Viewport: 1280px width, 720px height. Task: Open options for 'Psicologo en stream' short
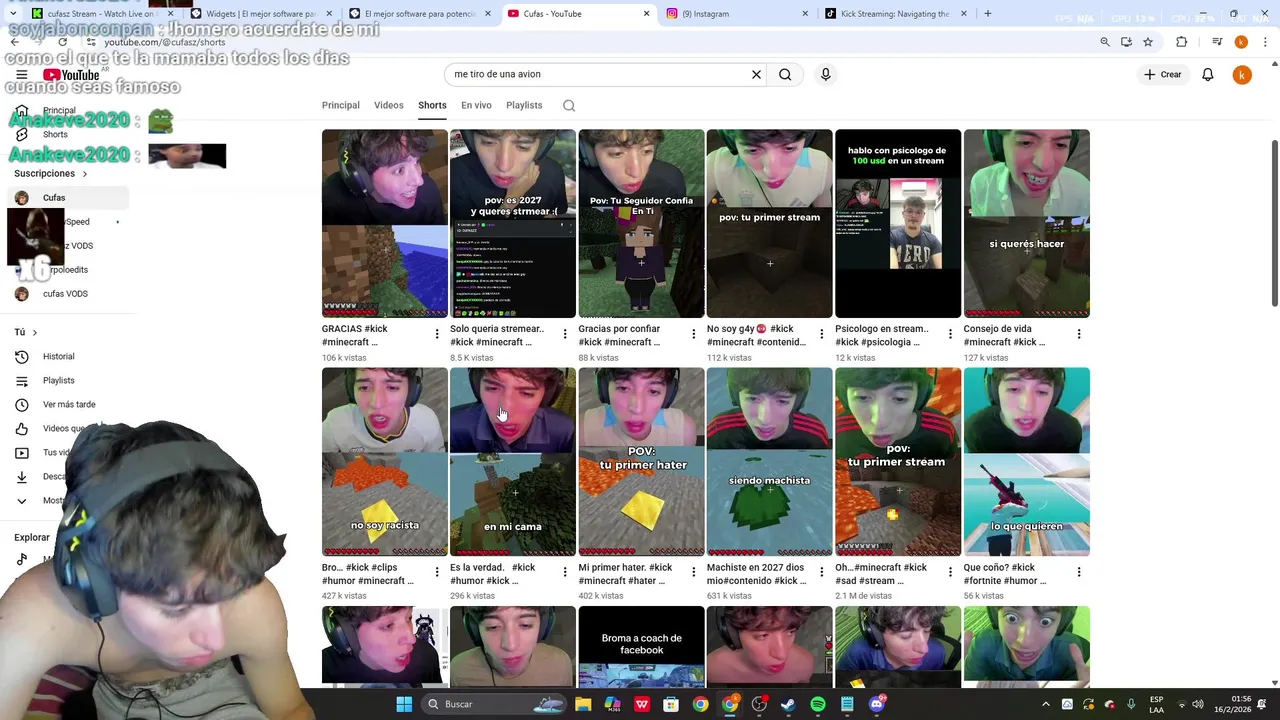point(950,334)
